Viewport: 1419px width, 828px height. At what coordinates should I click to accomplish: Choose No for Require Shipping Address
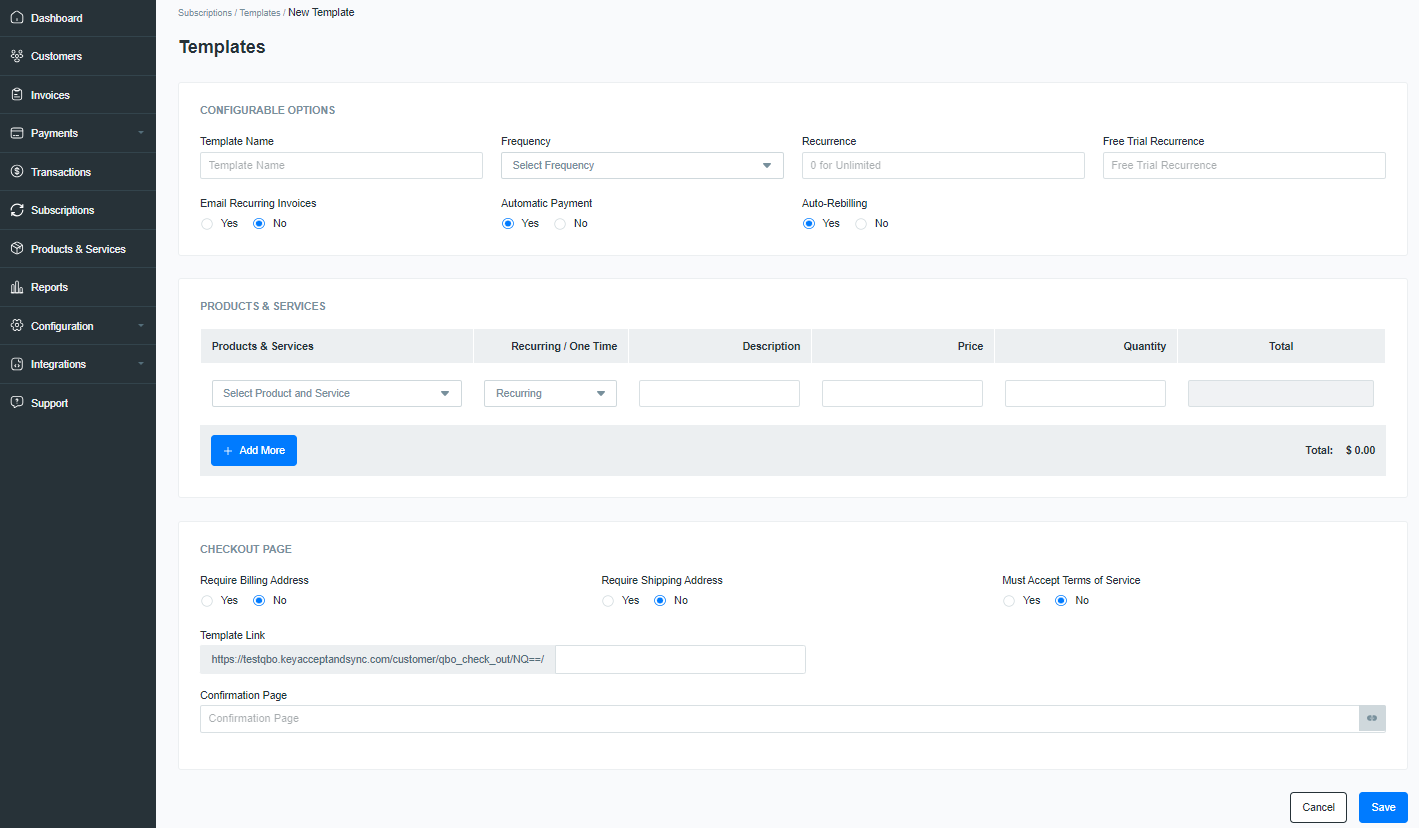(660, 601)
